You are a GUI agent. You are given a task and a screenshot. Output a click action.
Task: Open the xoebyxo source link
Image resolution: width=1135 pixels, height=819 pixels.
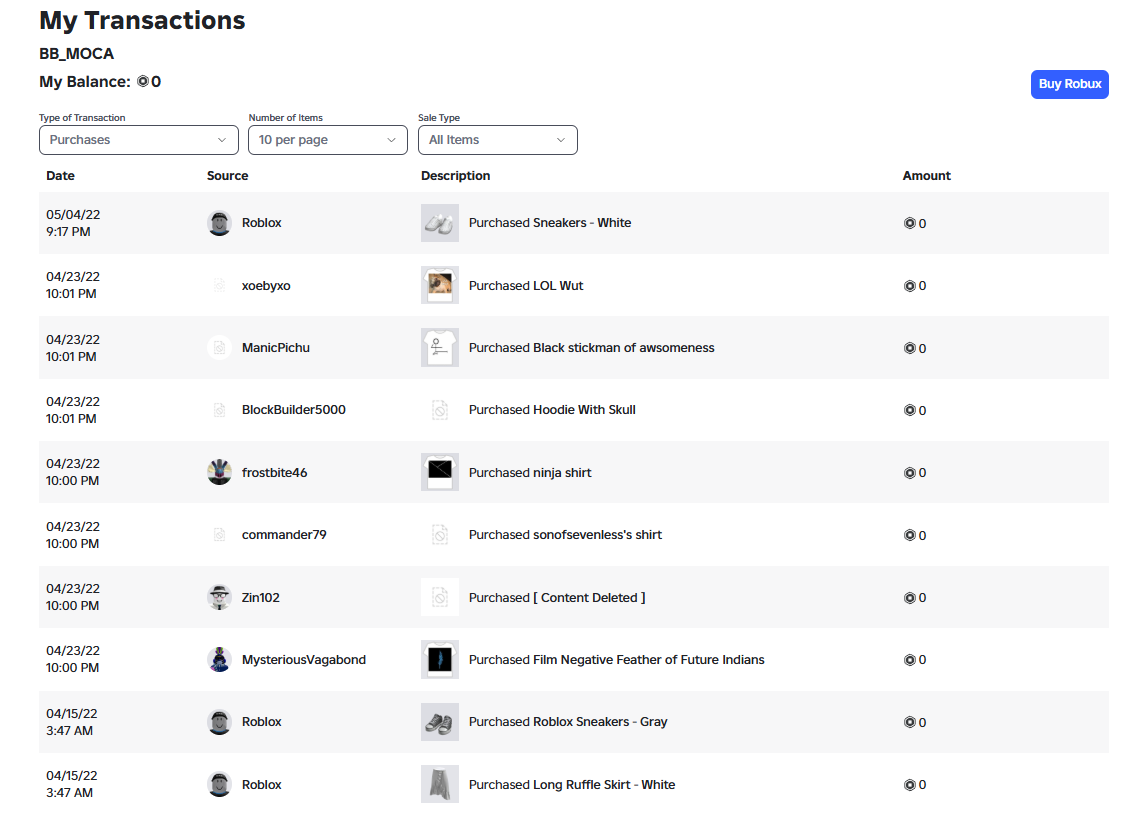click(x=266, y=285)
